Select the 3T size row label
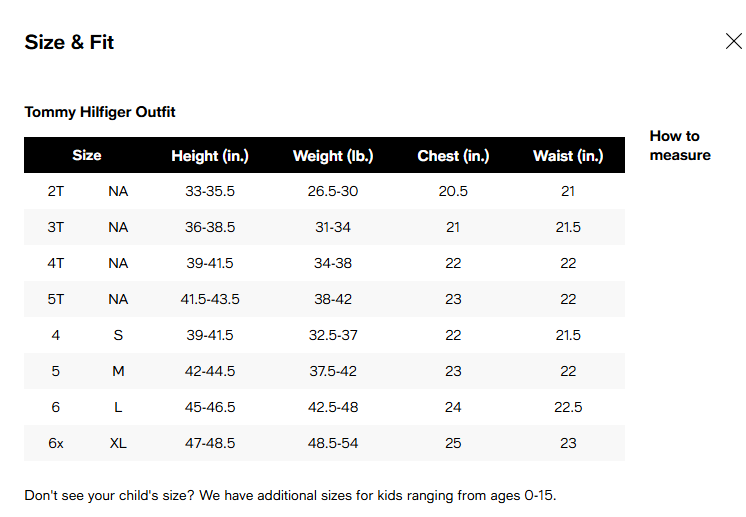Screen dimensions: 746x517 [56, 227]
